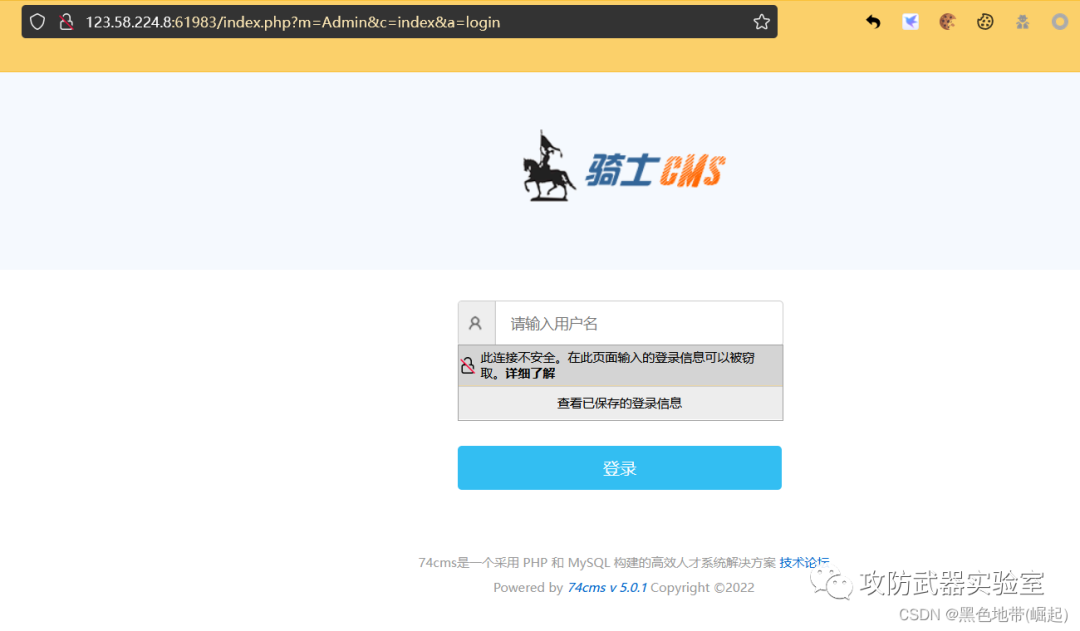Click the grey circle icon in toolbar

click(1059, 22)
